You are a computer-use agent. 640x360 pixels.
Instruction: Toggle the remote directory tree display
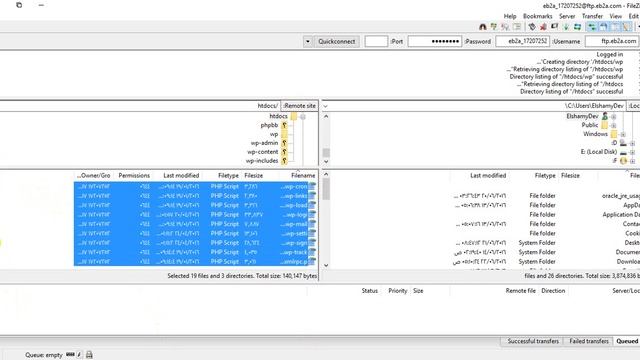[603, 27]
